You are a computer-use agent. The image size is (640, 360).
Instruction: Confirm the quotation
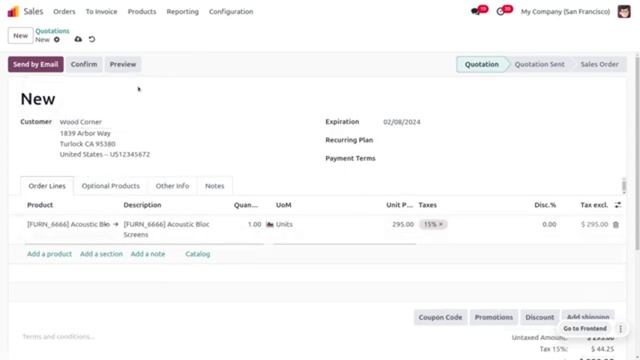(x=84, y=64)
